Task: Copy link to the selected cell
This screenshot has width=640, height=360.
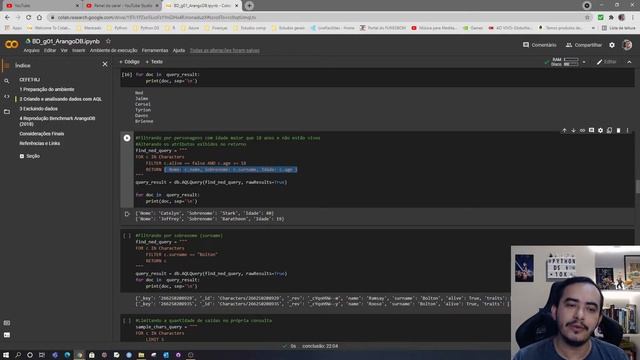Action: [x=582, y=130]
